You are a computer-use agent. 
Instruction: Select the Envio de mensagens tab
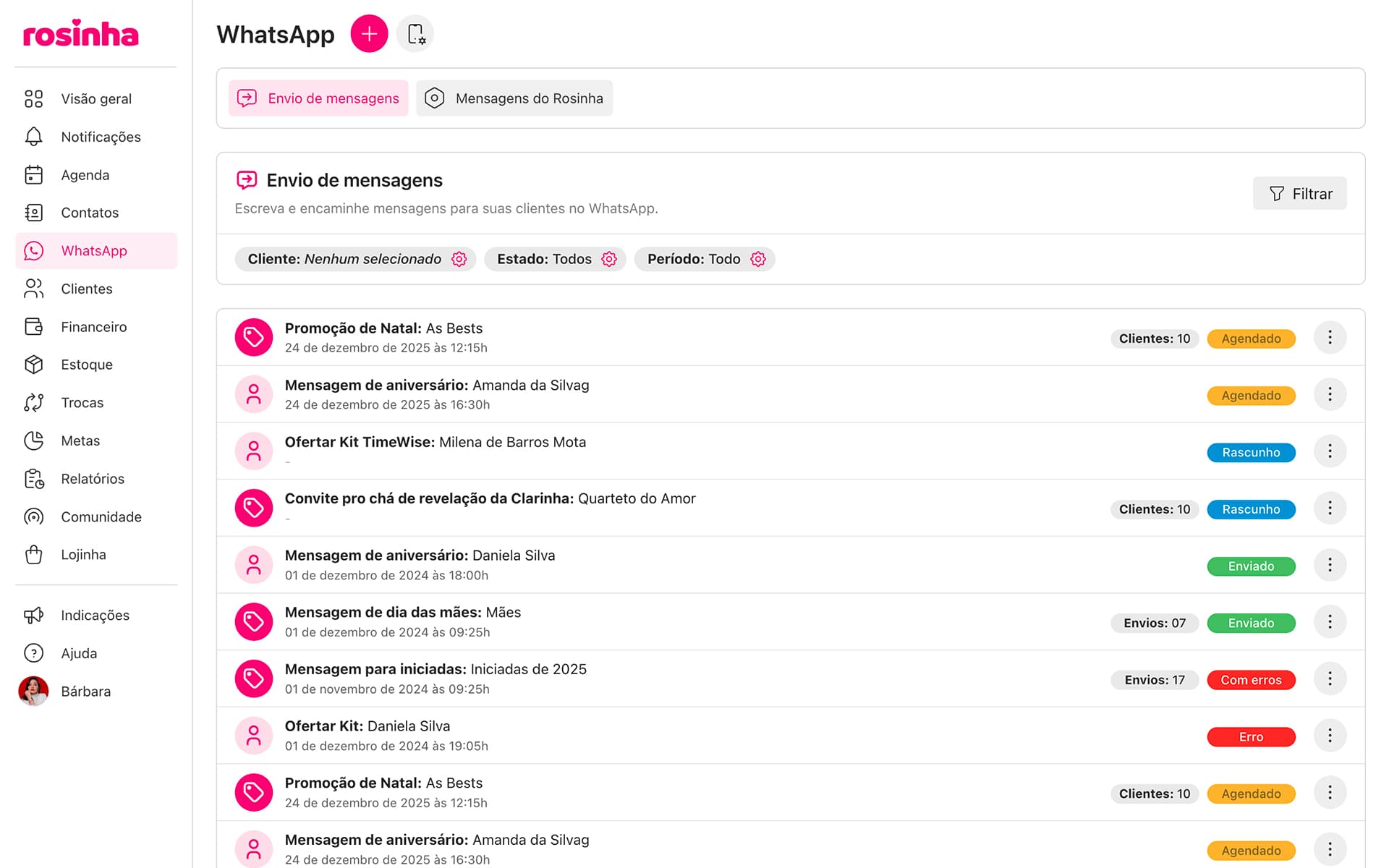(x=318, y=98)
